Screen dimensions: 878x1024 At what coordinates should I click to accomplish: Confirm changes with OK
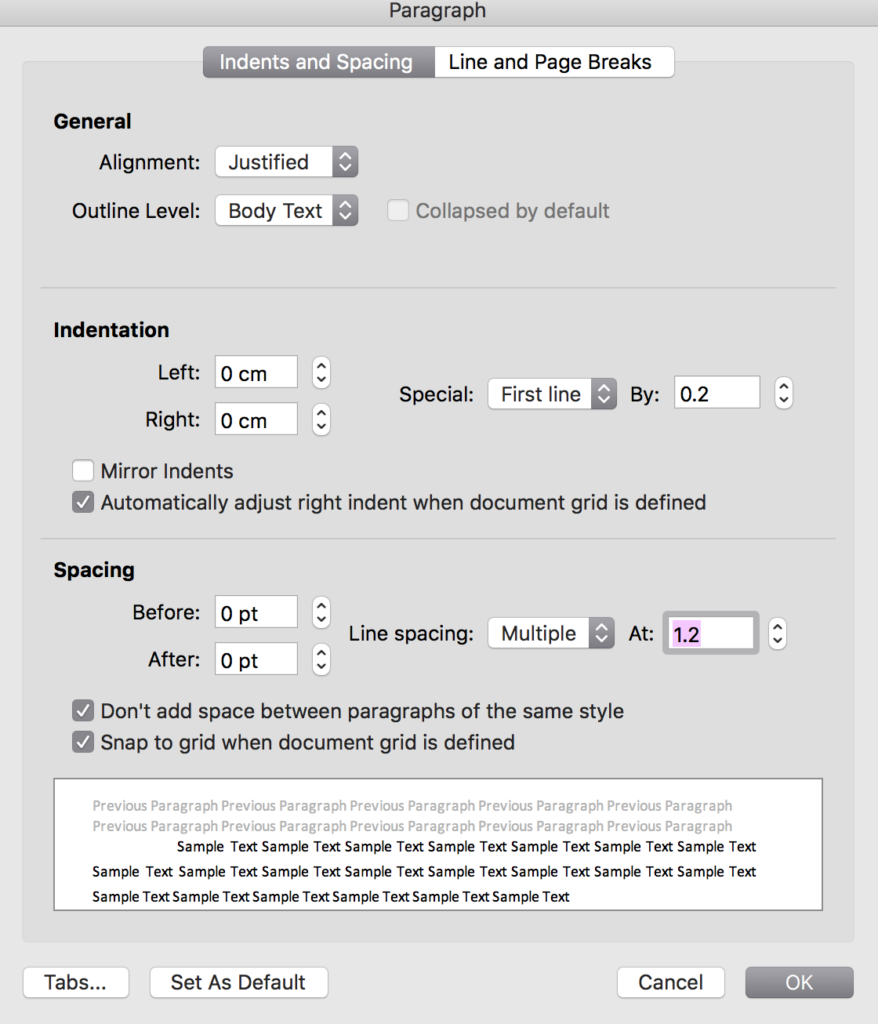click(798, 982)
